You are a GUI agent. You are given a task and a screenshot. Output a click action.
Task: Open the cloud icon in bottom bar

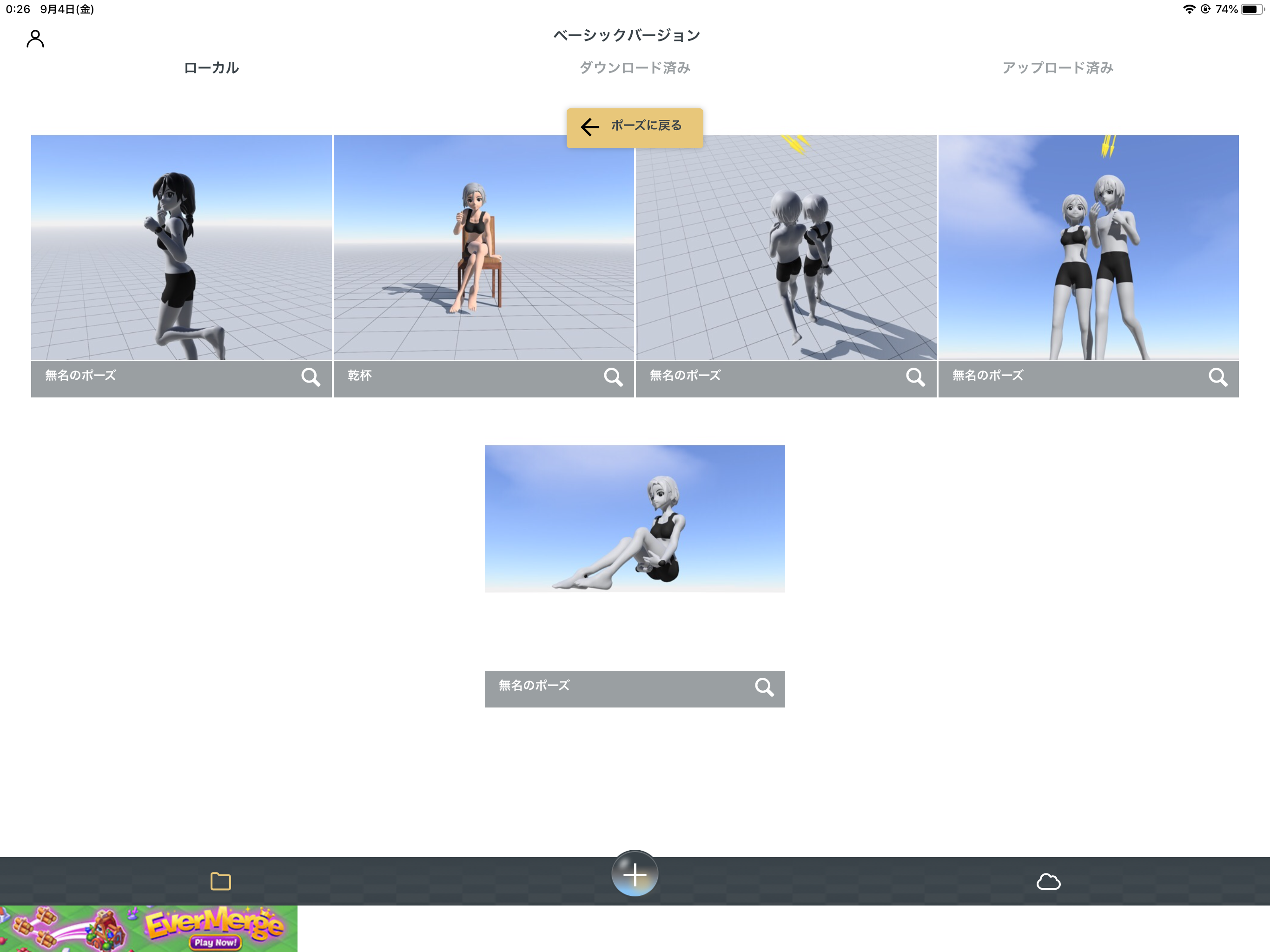click(1048, 881)
